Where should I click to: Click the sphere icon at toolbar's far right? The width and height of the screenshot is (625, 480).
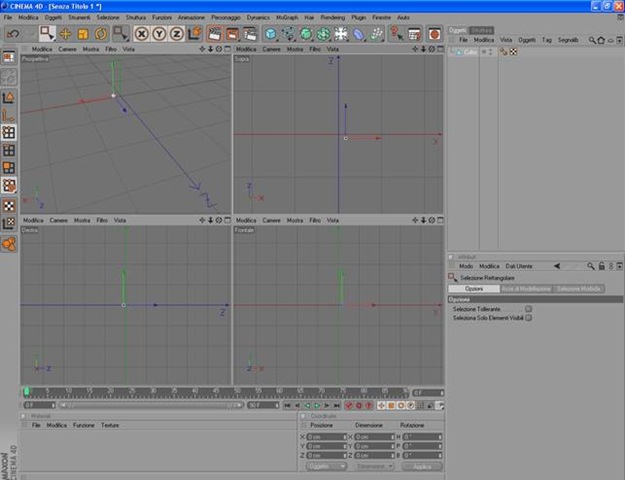pos(434,34)
